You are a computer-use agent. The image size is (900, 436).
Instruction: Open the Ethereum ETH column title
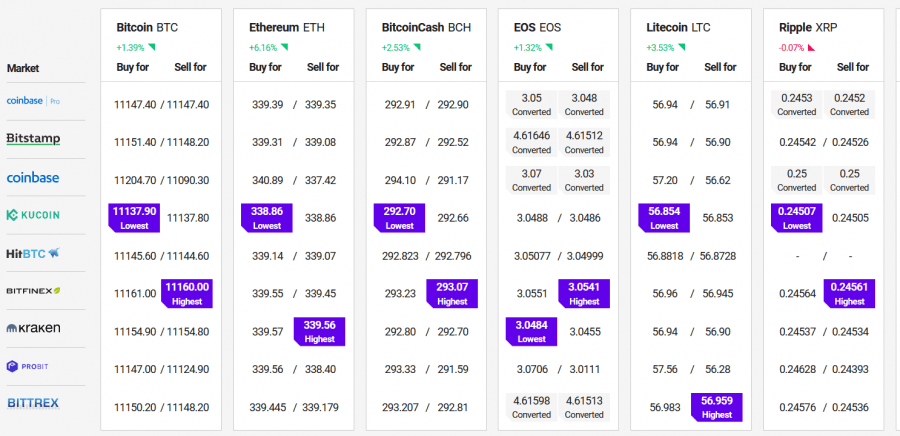pos(286,28)
